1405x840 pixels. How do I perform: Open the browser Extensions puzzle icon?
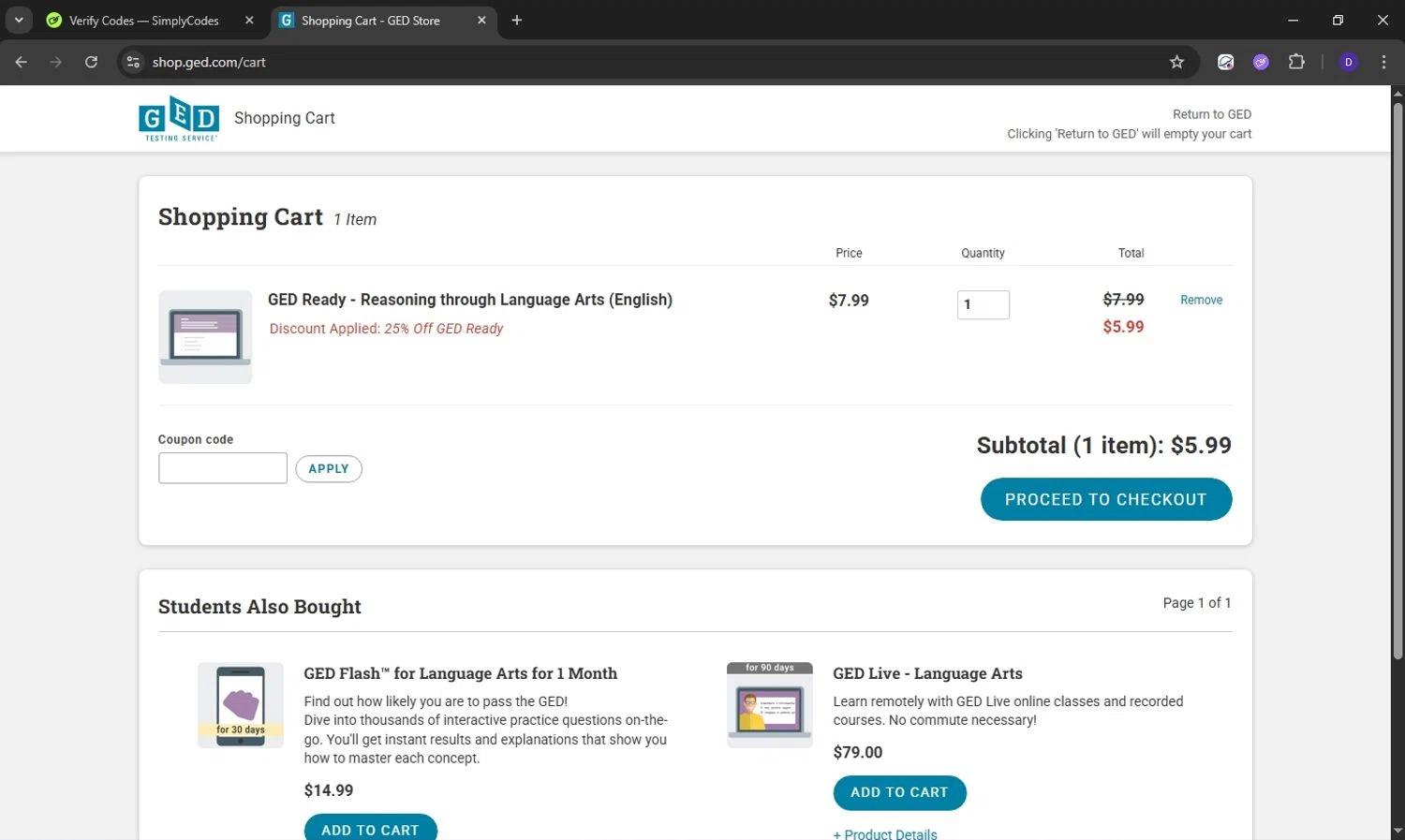(x=1296, y=62)
